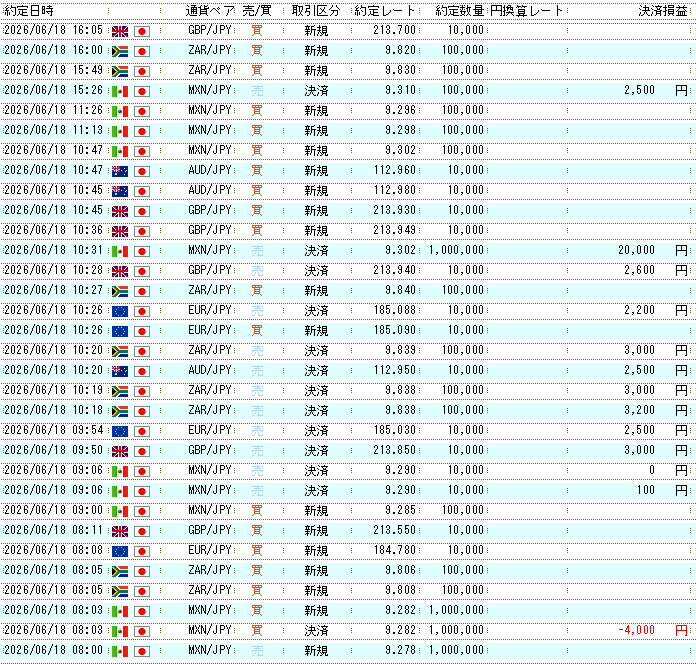Select the profit value 100
The image size is (696, 664).
[646, 490]
